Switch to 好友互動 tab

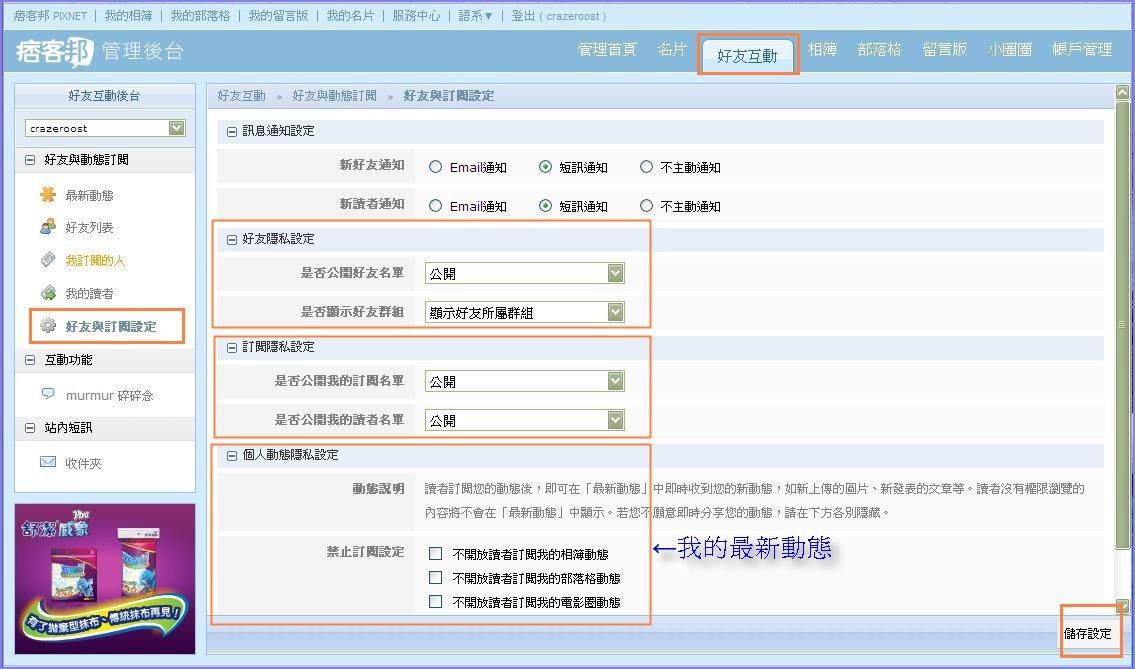point(747,55)
